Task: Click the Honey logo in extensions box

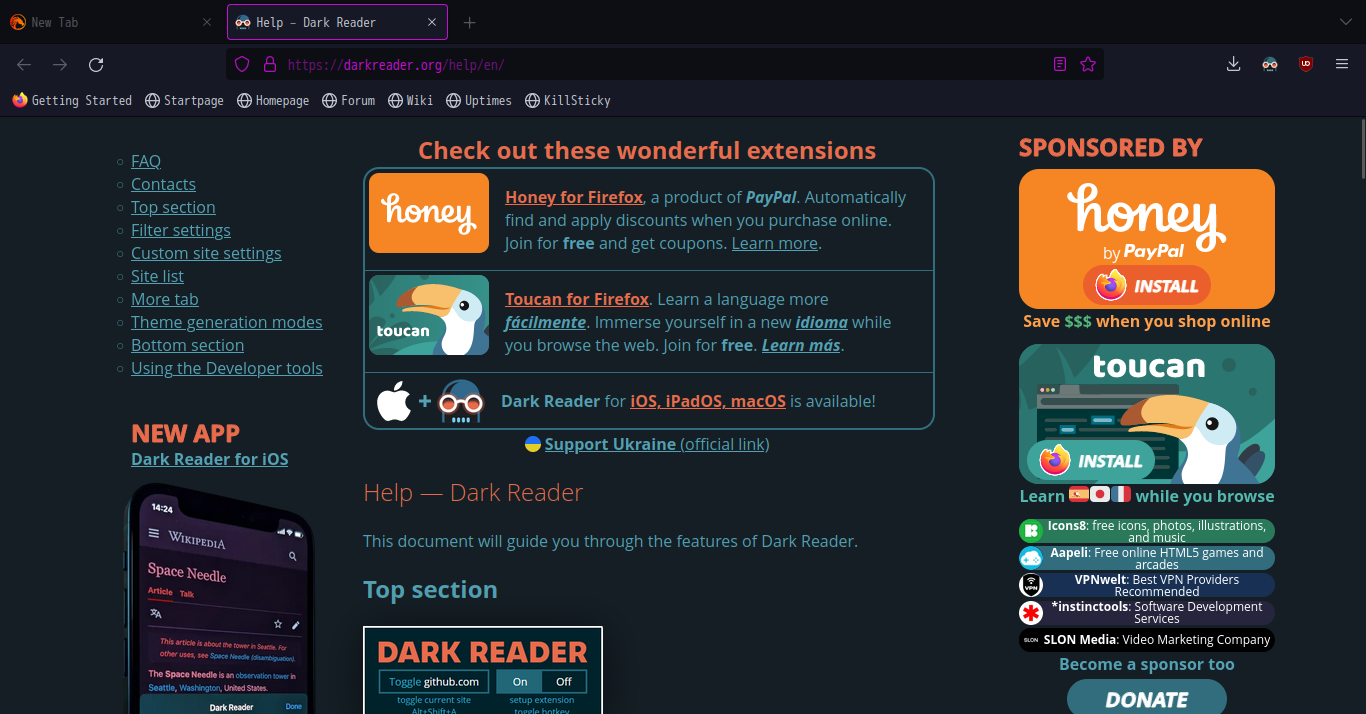Action: click(429, 213)
